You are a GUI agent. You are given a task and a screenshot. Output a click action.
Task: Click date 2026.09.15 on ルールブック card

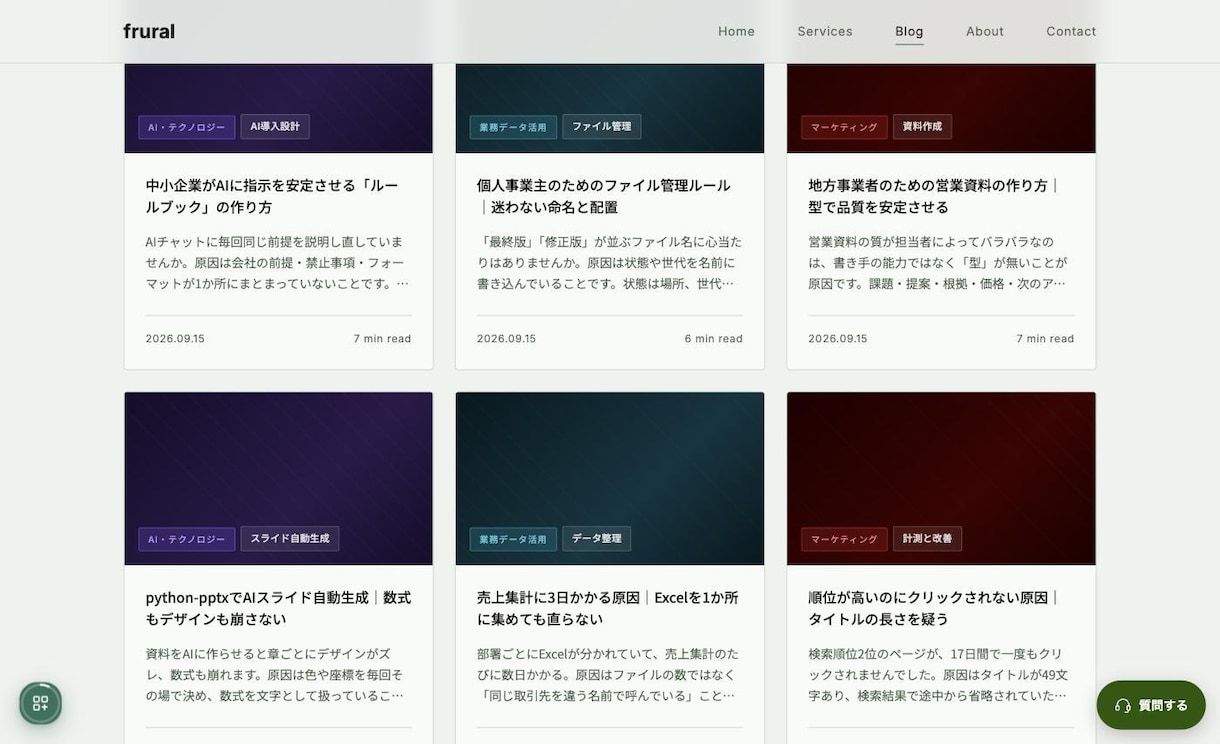[x=175, y=339]
